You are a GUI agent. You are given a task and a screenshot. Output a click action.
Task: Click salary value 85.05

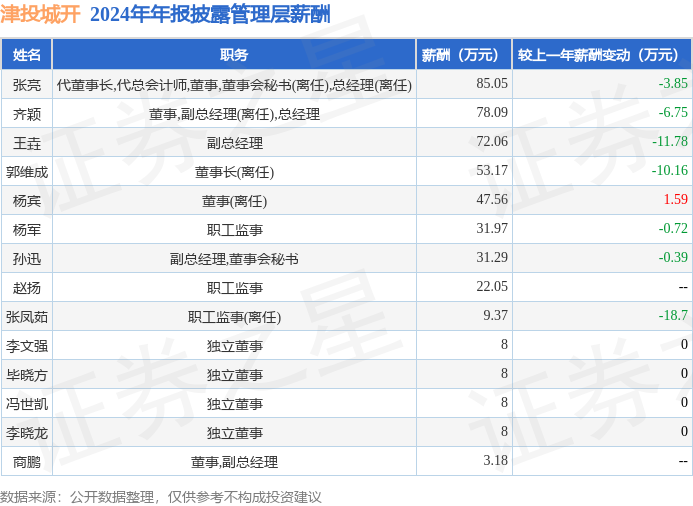coord(492,83)
